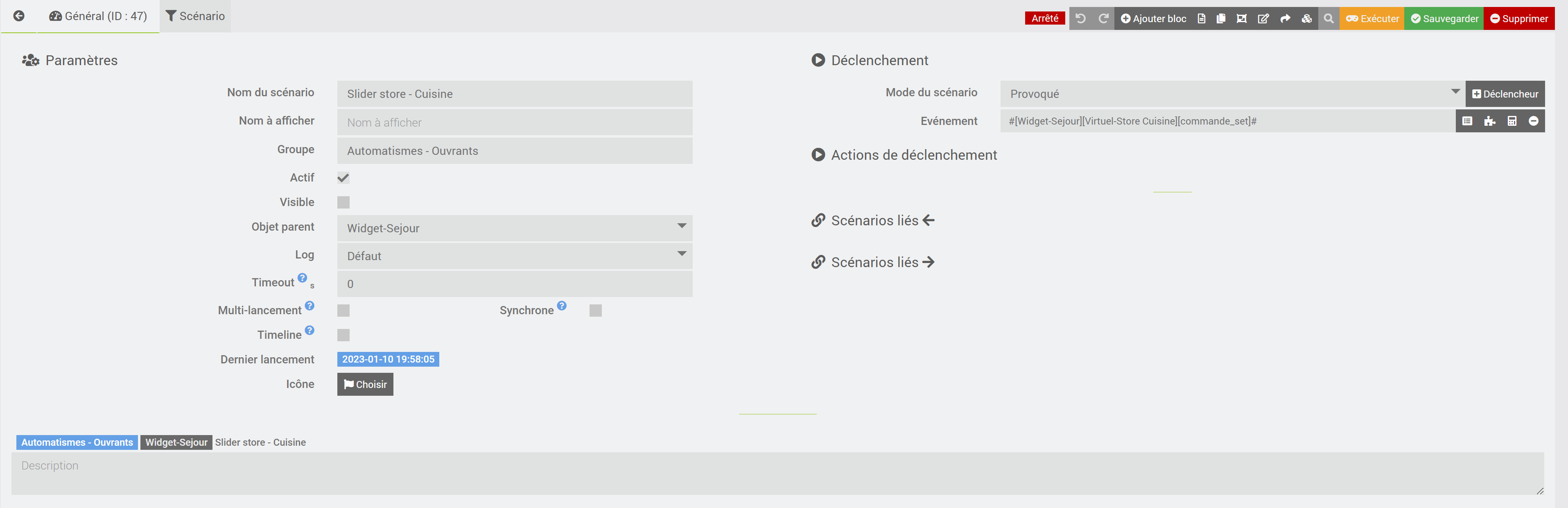Click the export share arrow icon
This screenshot has width=1568, height=508.
(1285, 18)
